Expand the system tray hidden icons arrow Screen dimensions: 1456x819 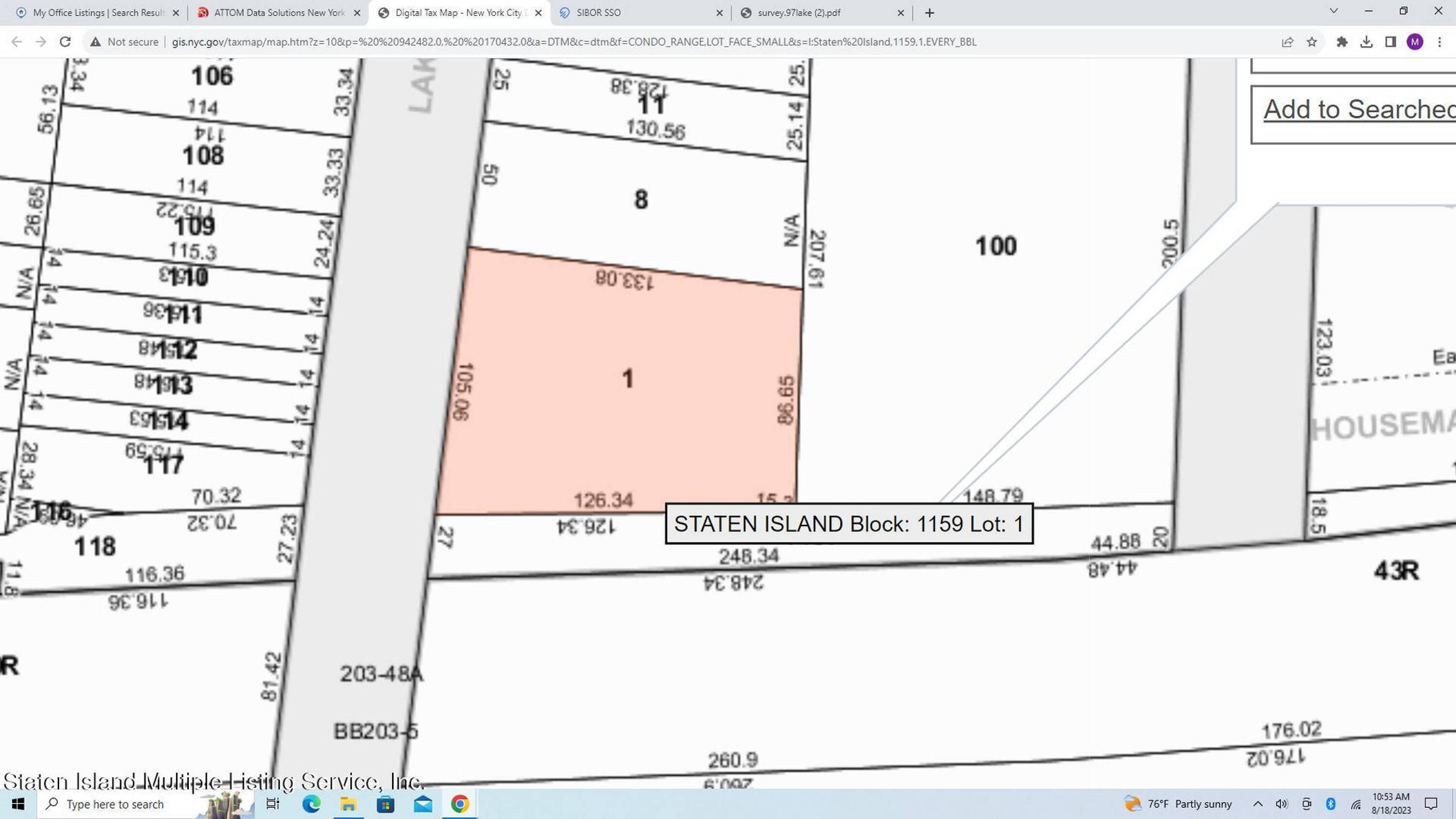click(x=1257, y=804)
